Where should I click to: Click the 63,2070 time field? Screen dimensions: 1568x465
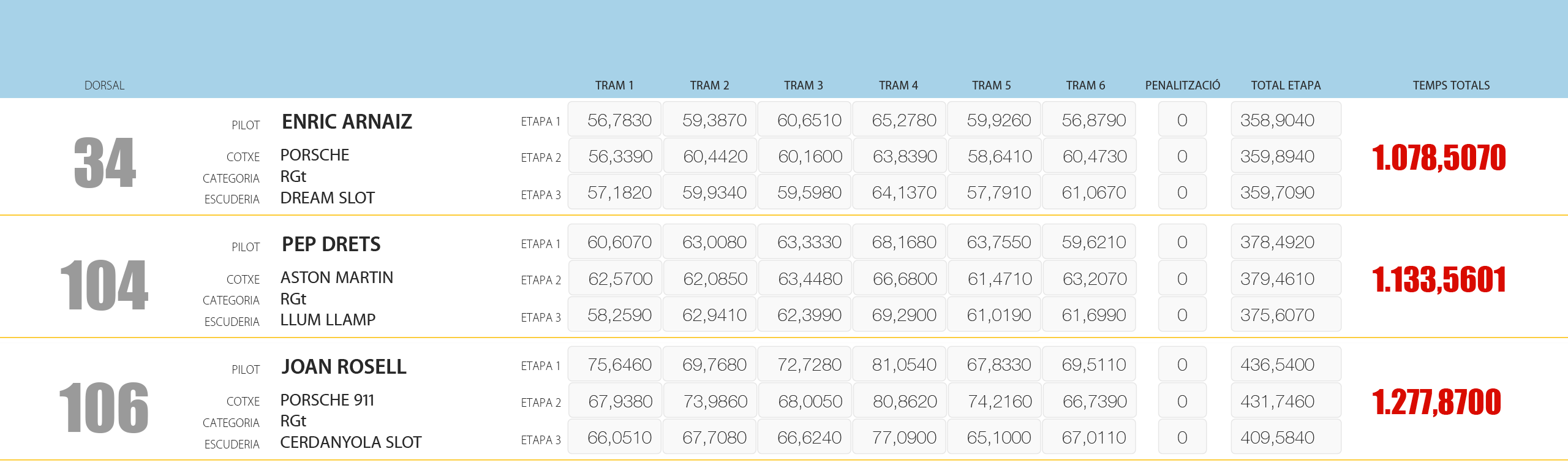pyautogui.click(x=1090, y=279)
